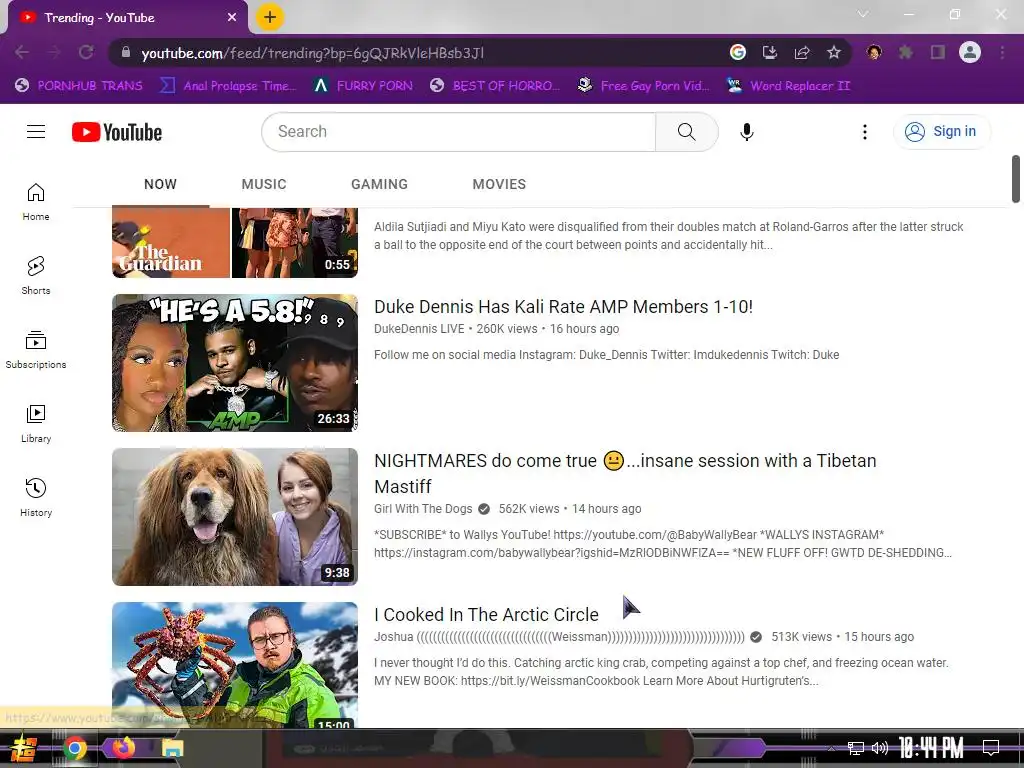The height and width of the screenshot is (768, 1024).
Task: Reload the page
Action: pos(86,52)
